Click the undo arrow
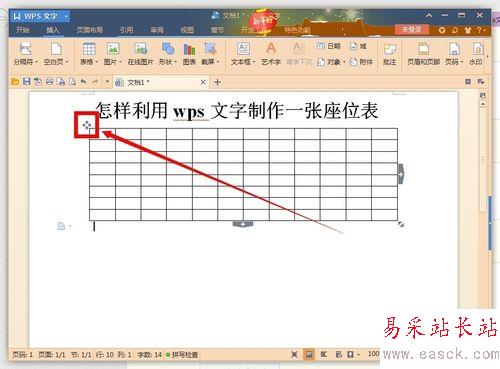Viewport: 500px width, 369px height. tap(83, 82)
